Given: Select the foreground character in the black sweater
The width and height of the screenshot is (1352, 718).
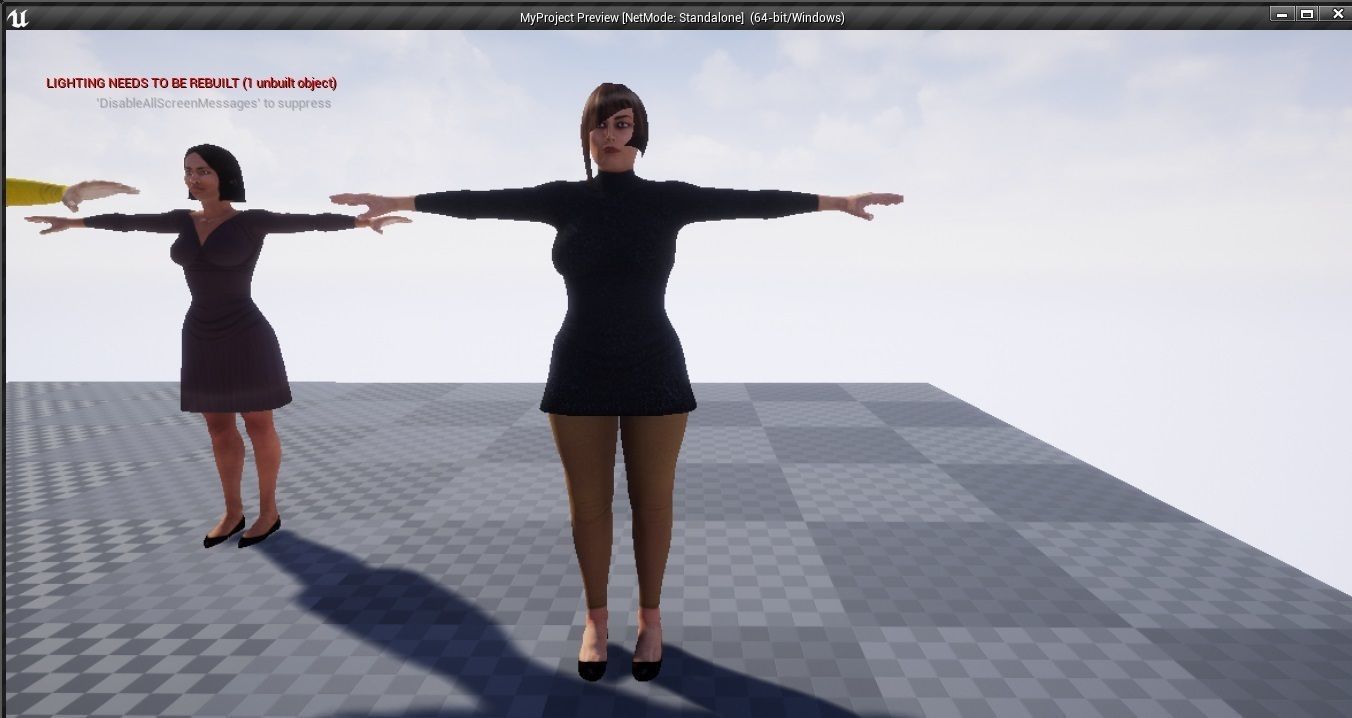Looking at the screenshot, I should coord(616,300).
